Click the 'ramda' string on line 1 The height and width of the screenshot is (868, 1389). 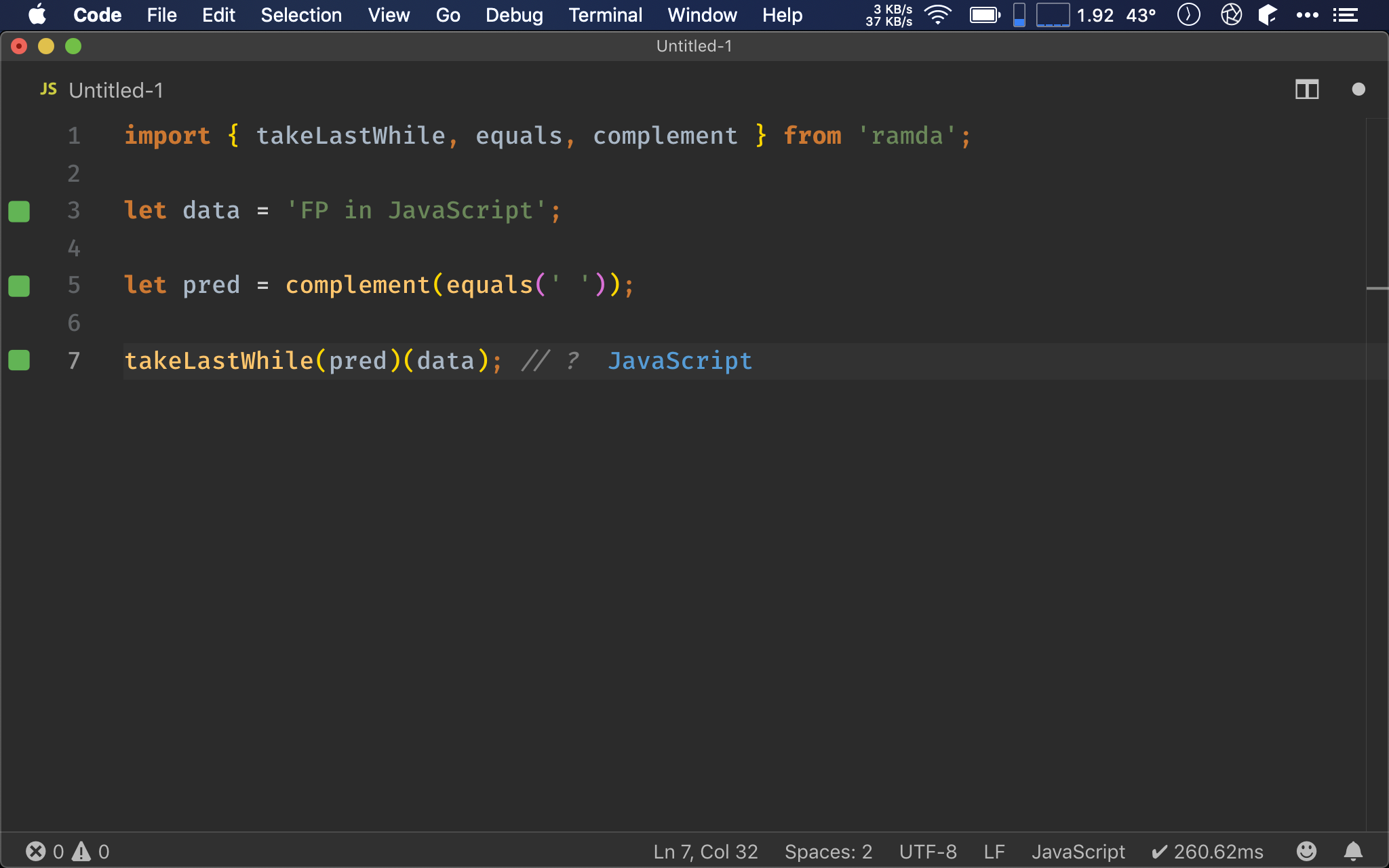tap(907, 136)
